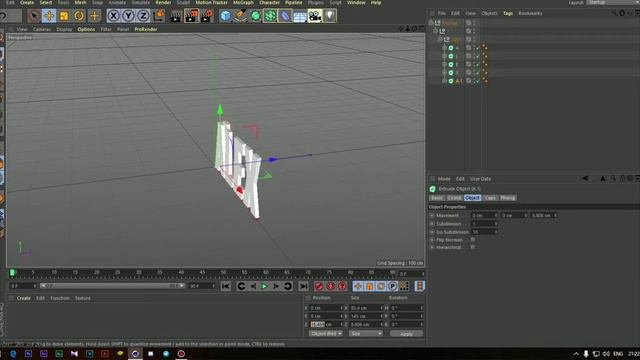Open the Render menu
Image resolution: width=640 pixels, height=360 pixels.
point(163,2)
